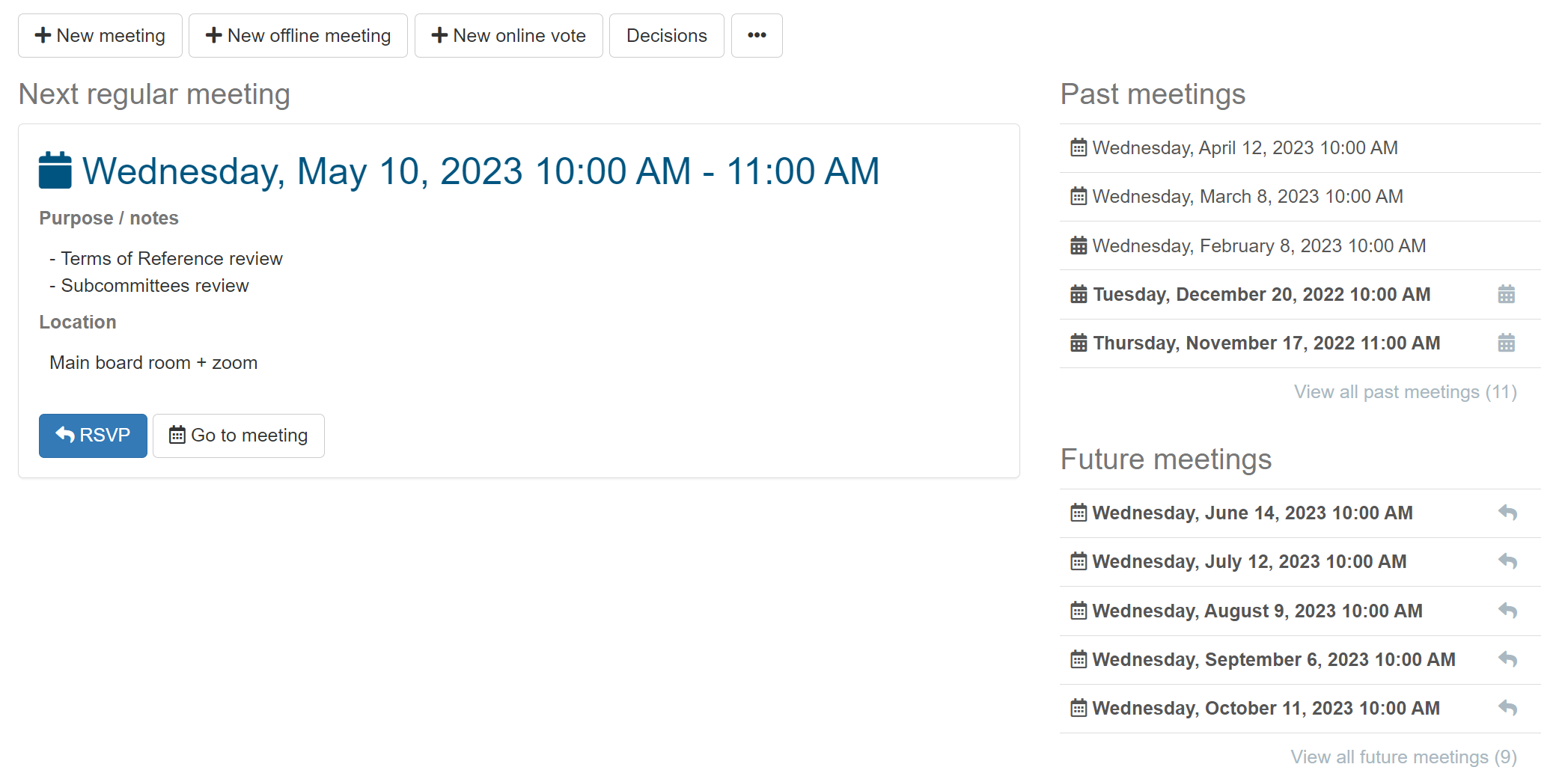RSVP to the May 10 meeting

point(93,436)
